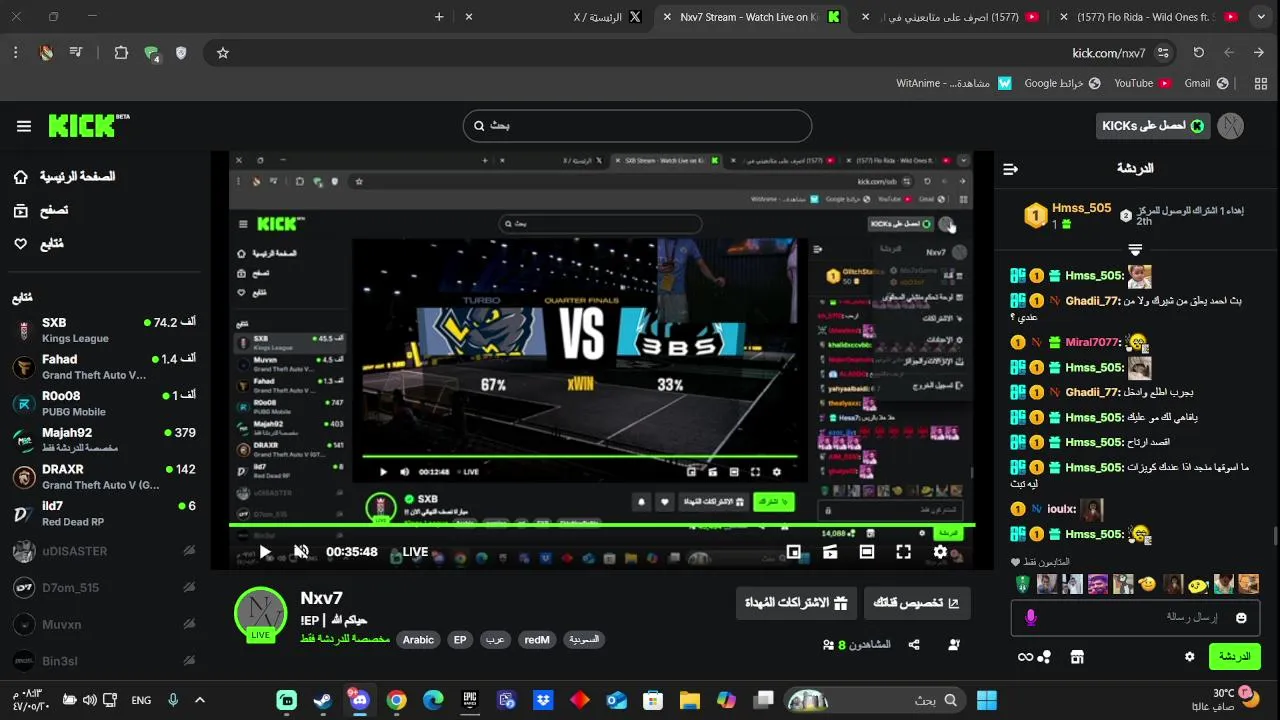Open the Kick hamburger sidebar menu
This screenshot has height=720, width=1280.
(x=24, y=126)
